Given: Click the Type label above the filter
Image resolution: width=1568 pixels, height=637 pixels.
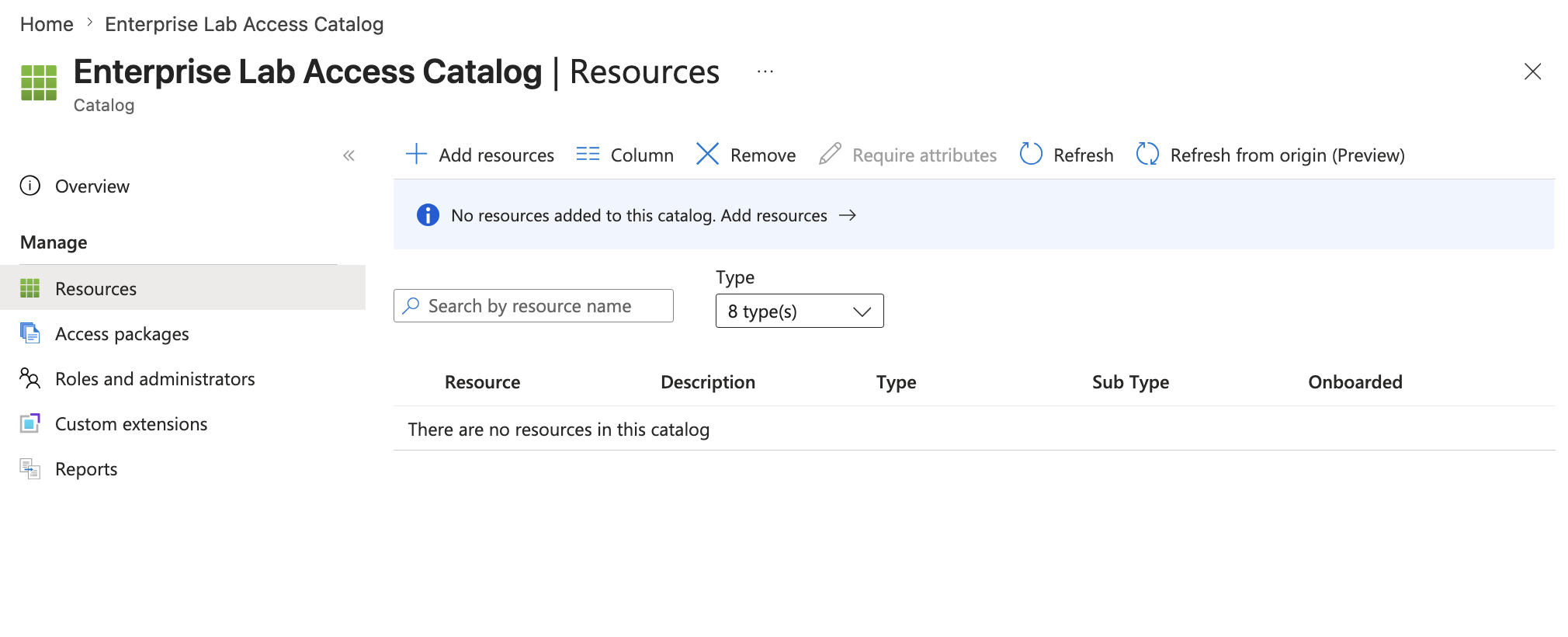Looking at the screenshot, I should 735,277.
